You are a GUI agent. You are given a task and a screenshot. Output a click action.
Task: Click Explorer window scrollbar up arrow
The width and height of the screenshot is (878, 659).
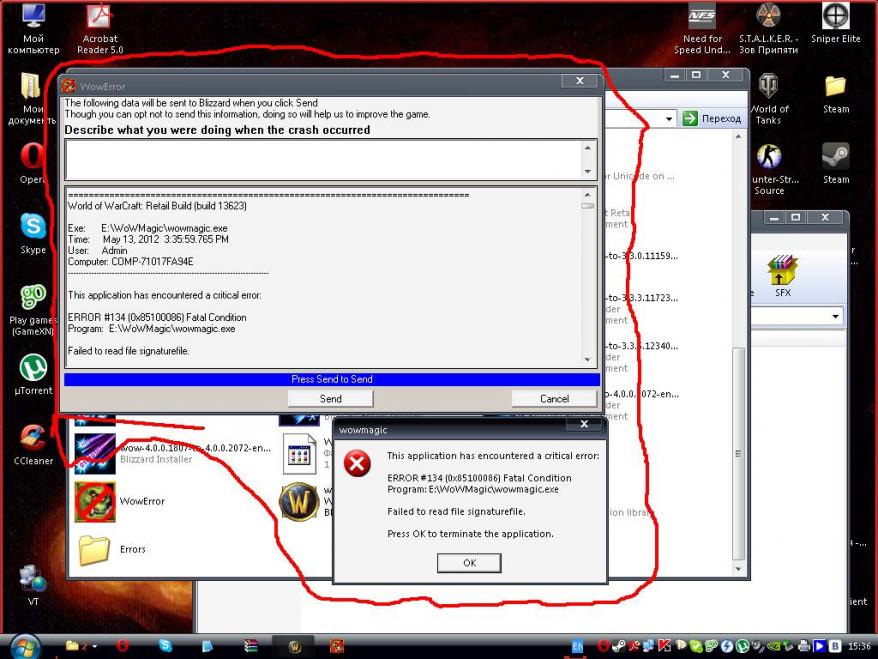click(738, 137)
